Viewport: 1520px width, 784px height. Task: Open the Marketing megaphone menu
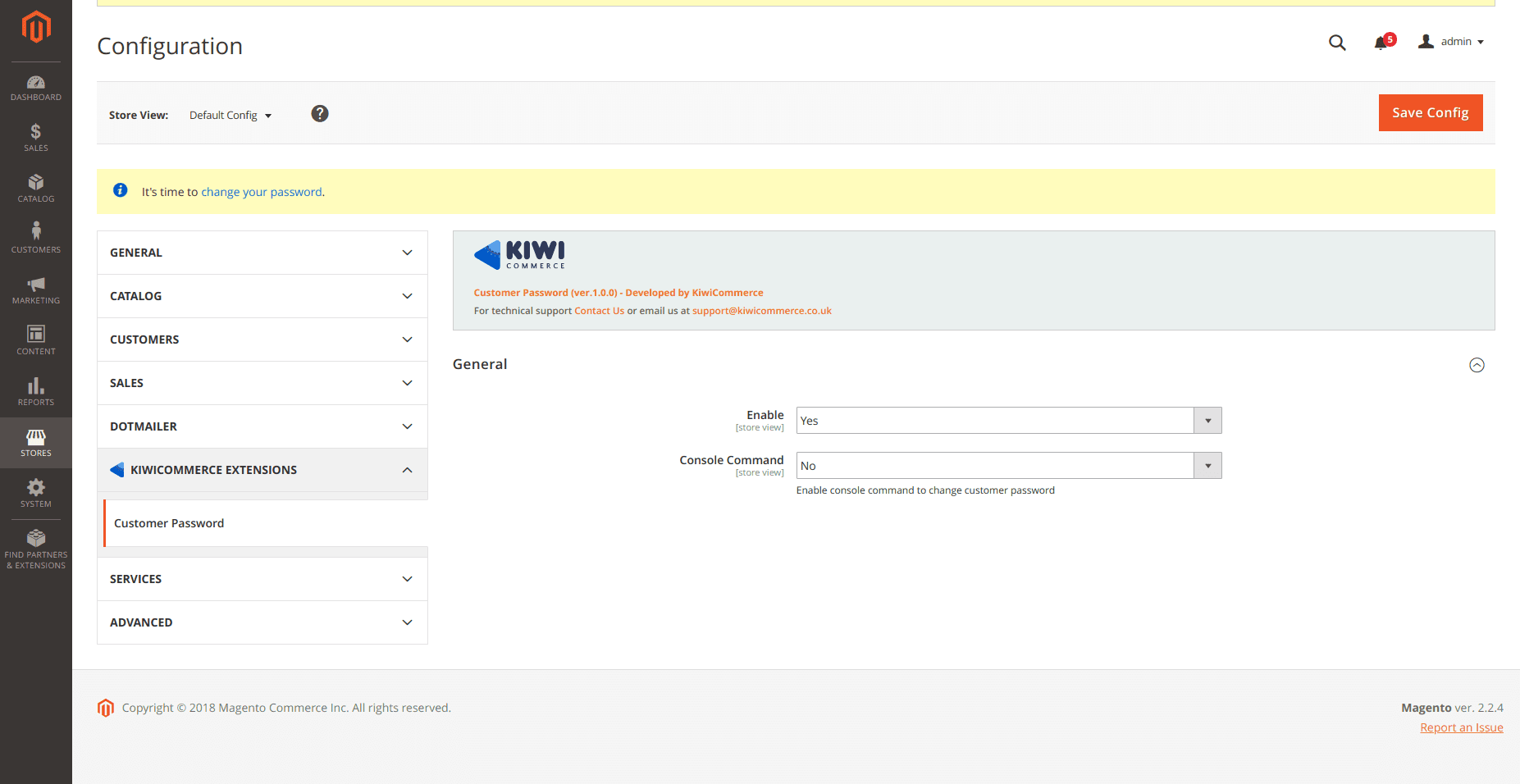[x=36, y=289]
